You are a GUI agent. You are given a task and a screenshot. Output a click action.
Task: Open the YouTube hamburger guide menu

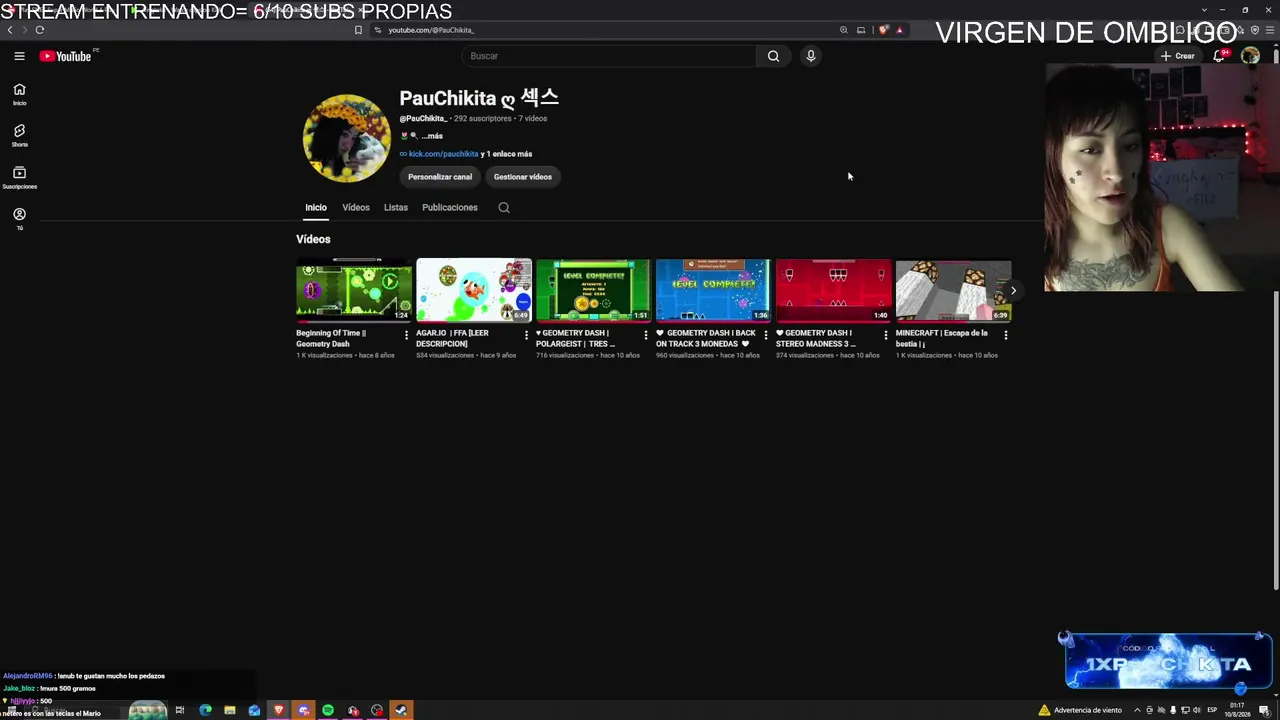19,56
